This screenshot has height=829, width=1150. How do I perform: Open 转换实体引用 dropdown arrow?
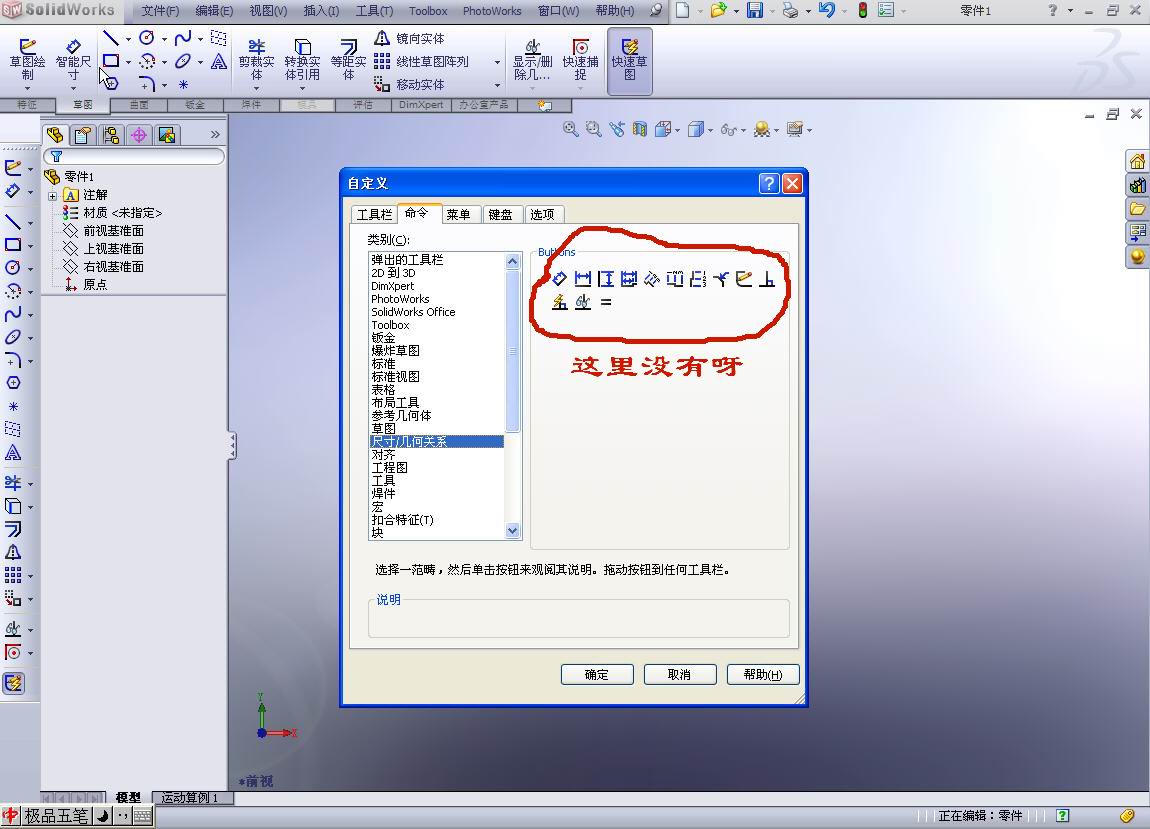pos(302,88)
